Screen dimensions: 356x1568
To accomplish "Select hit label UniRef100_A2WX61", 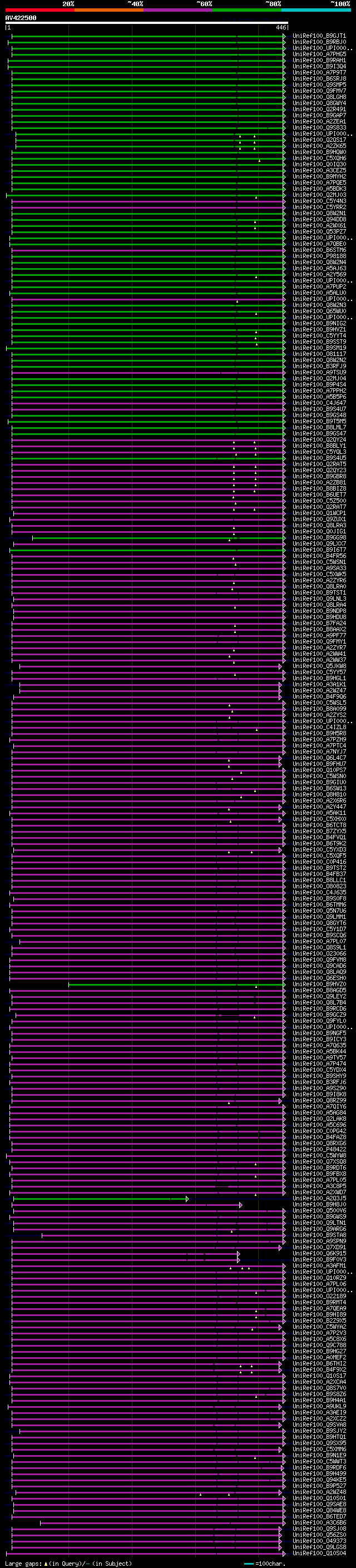I will coord(319,226).
